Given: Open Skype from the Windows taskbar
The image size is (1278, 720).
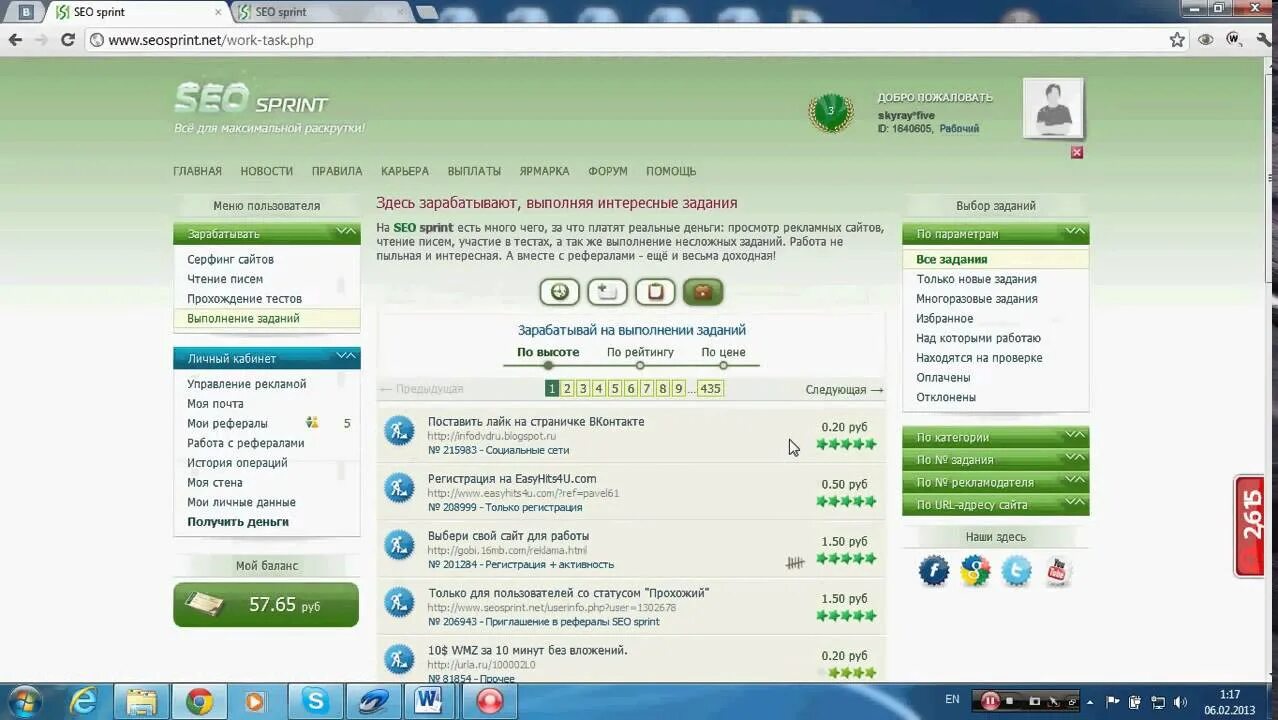Looking at the screenshot, I should pyautogui.click(x=315, y=701).
